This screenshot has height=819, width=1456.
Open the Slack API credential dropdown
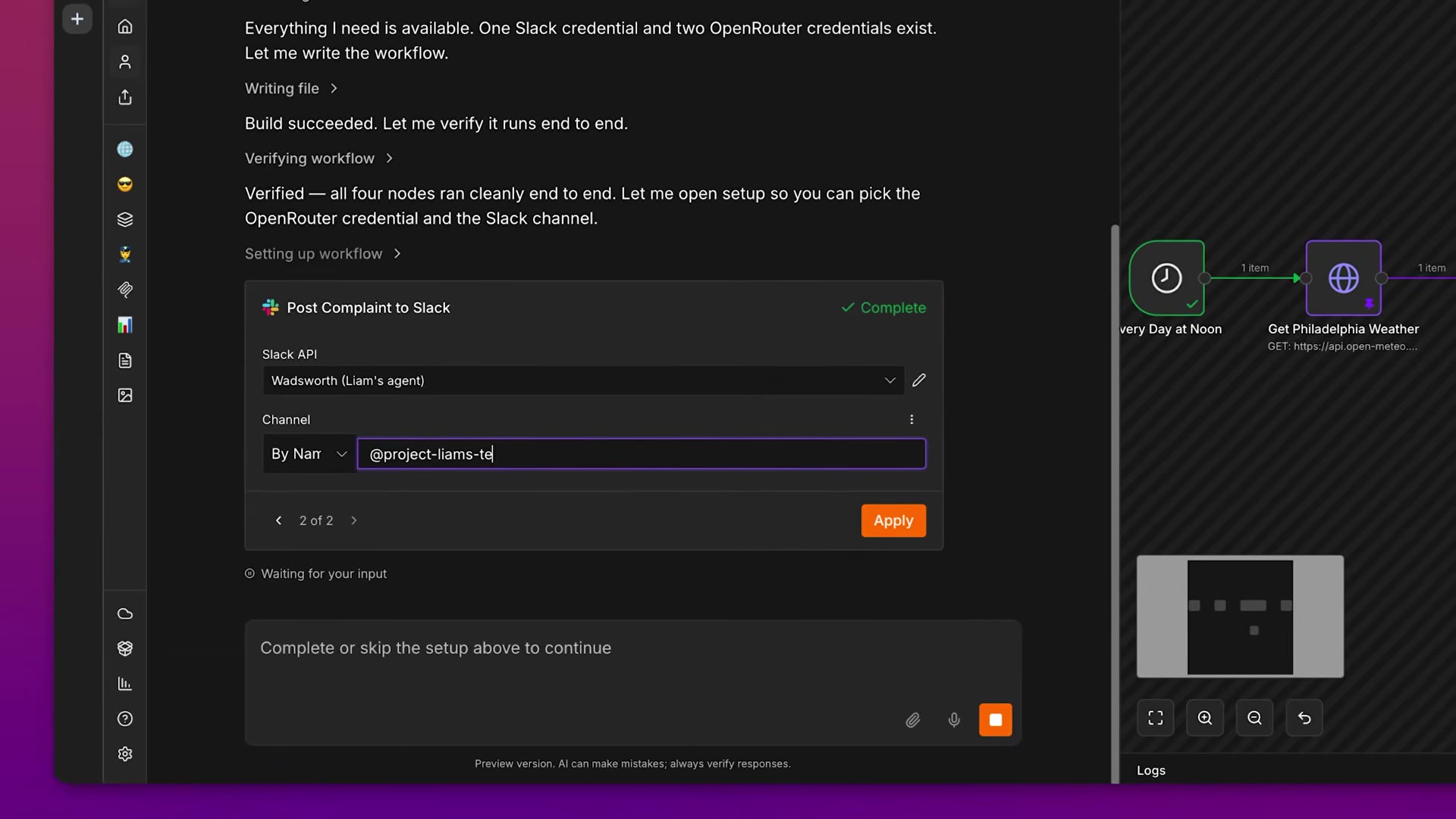[583, 380]
